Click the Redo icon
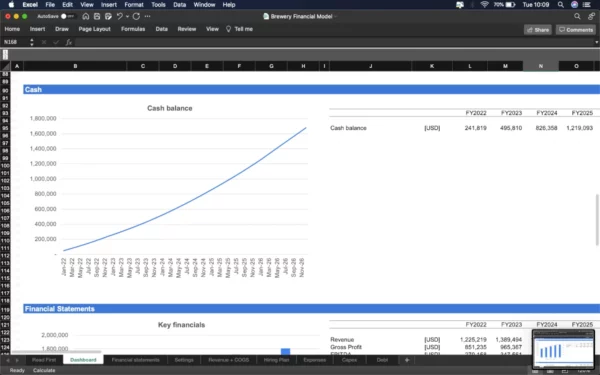The width and height of the screenshot is (600, 375). 136,16
